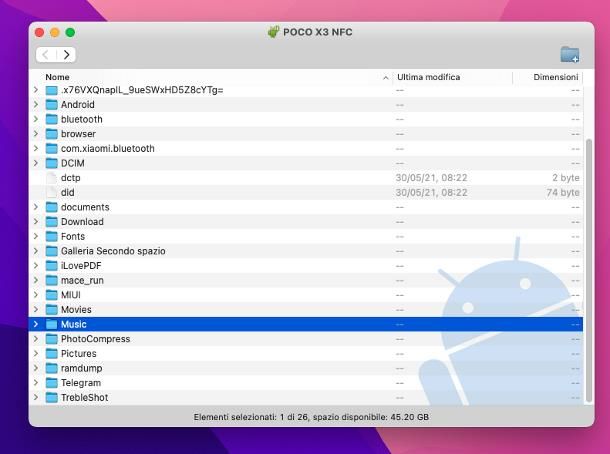Sort by the Dimensioni column header
610x454 pixels.
click(x=556, y=77)
